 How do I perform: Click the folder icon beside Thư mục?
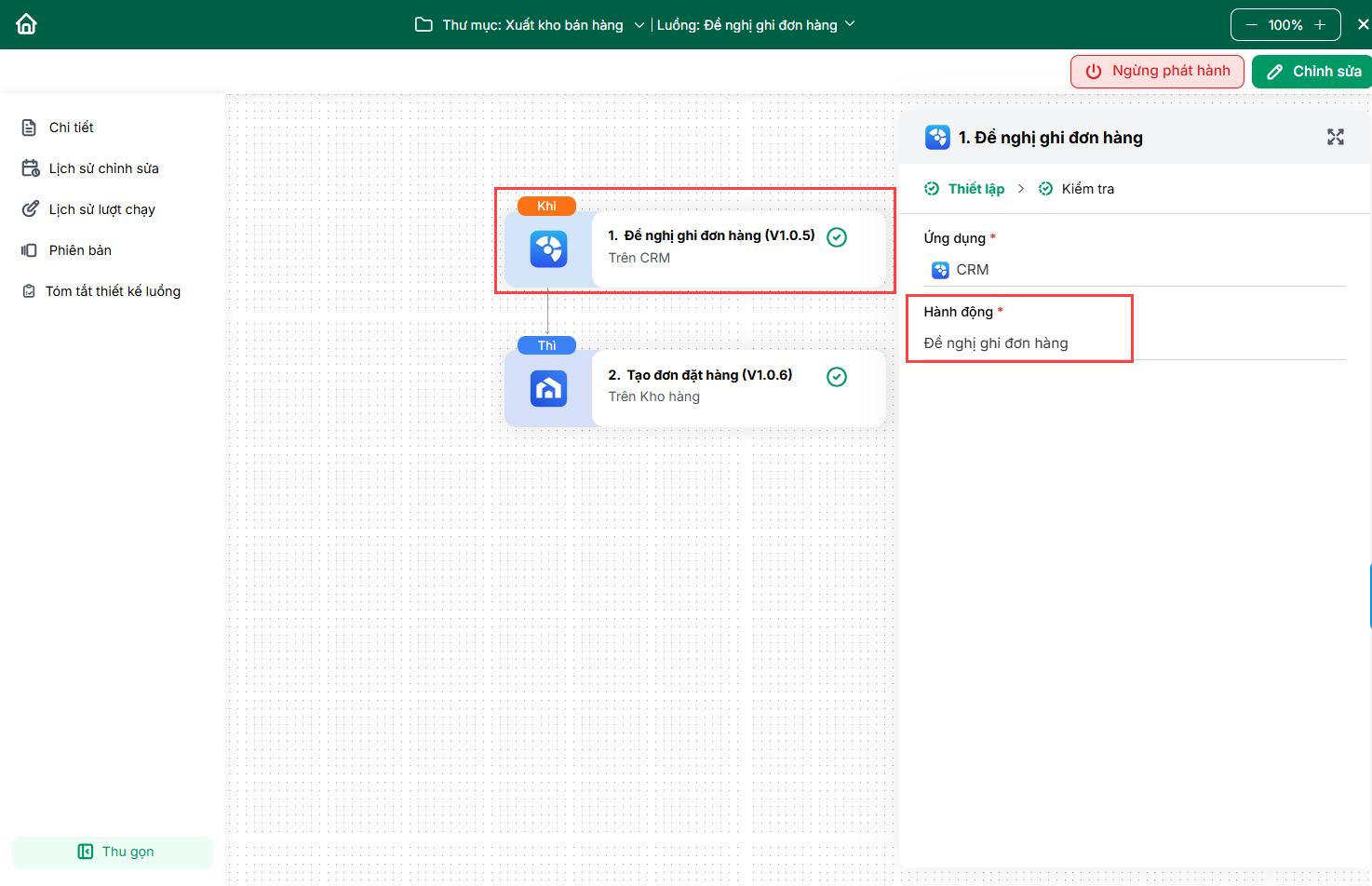[424, 25]
